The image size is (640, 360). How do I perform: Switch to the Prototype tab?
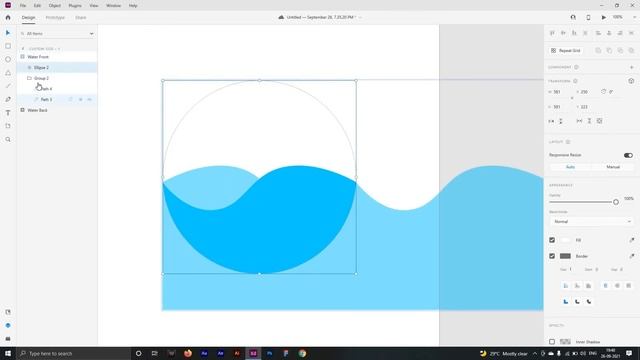pos(55,18)
